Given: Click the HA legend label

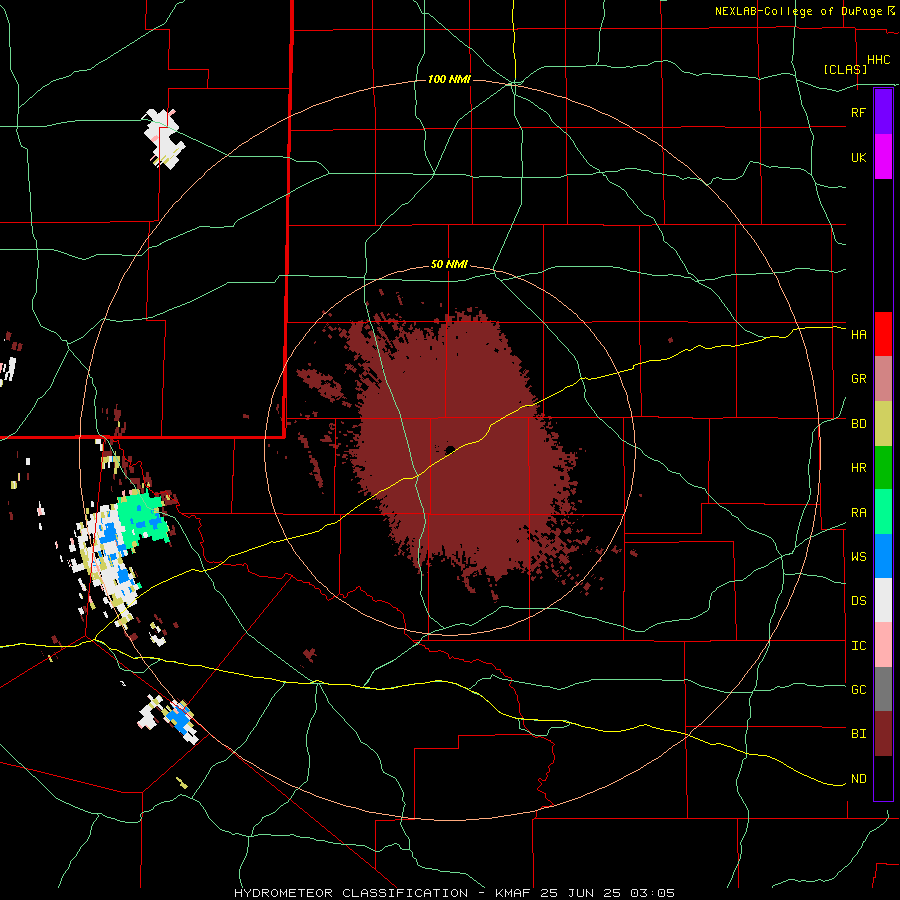Looking at the screenshot, I should pos(858,334).
